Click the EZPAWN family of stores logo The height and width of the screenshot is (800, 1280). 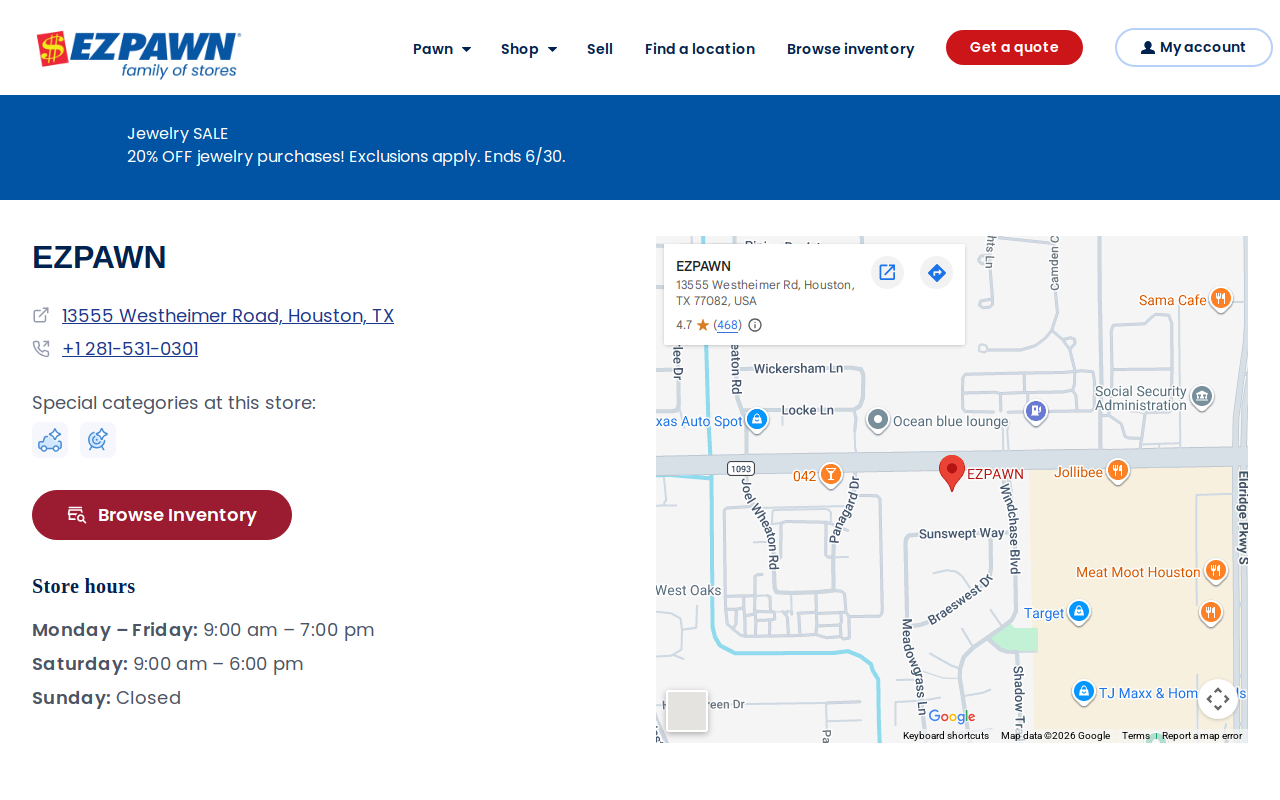(x=139, y=54)
